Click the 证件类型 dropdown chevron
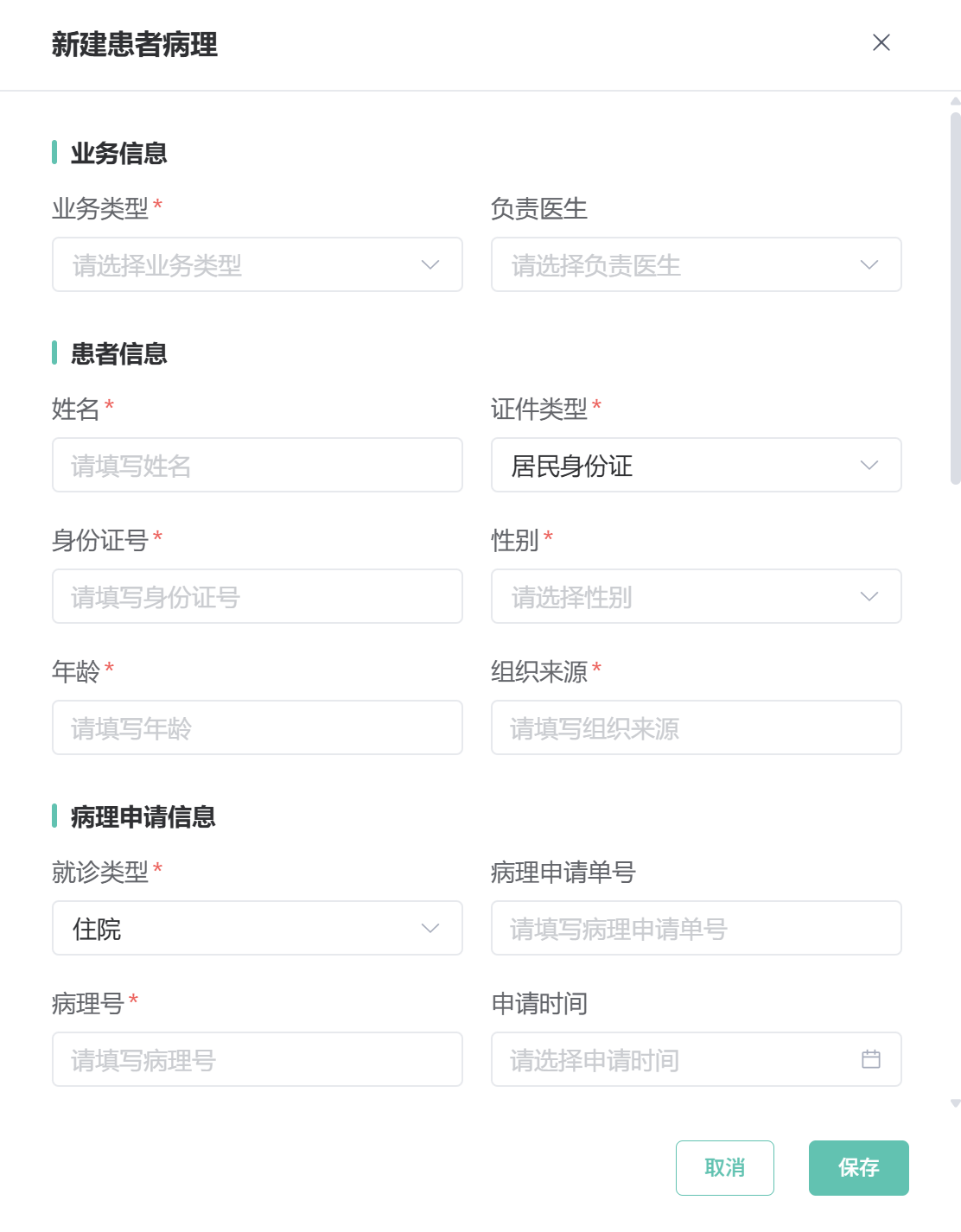Image resolution: width=961 pixels, height=1232 pixels. [869, 465]
